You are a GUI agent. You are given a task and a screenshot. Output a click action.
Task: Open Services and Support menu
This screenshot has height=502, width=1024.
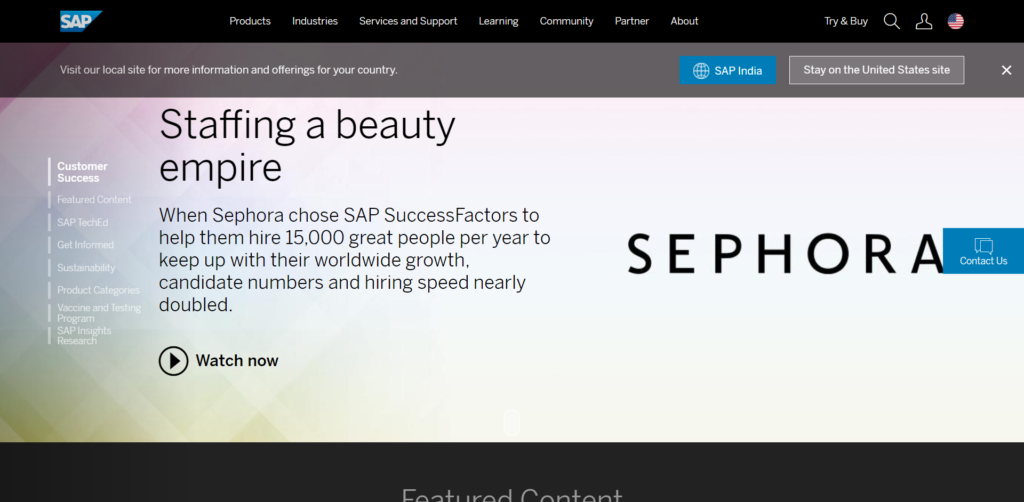coord(408,21)
